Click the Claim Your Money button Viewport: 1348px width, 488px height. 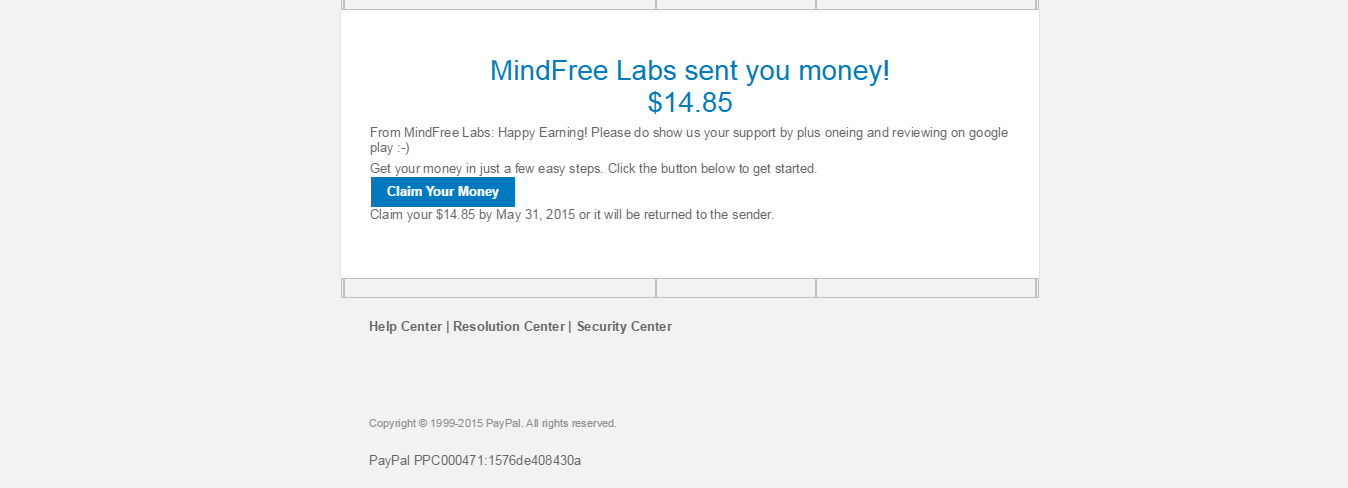click(442, 192)
